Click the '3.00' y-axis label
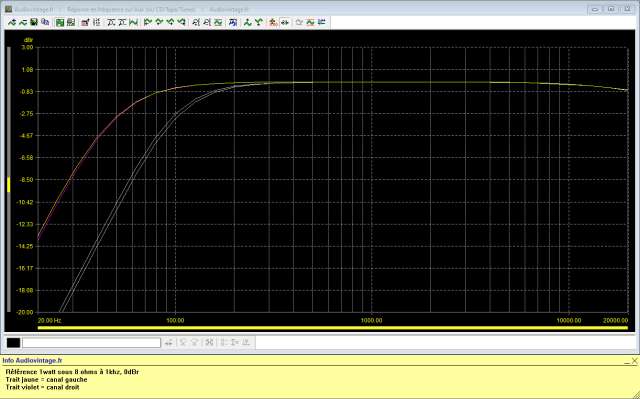Viewport: 640px width, 399px height. point(27,47)
